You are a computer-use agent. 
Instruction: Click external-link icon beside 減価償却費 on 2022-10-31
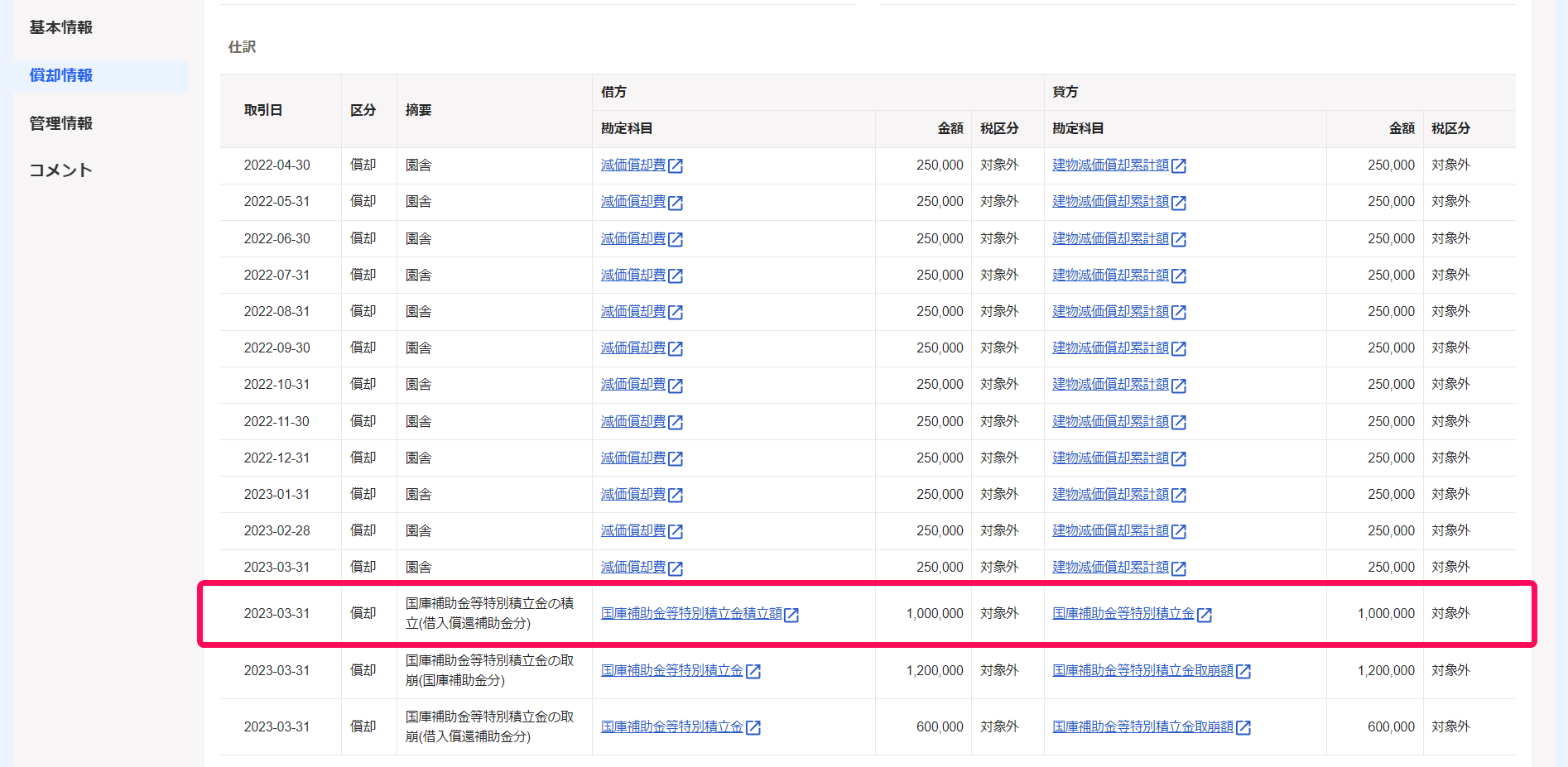tap(676, 385)
